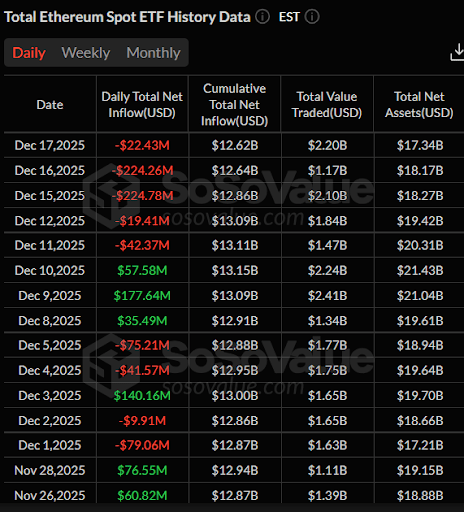Screen dimensions: 464x512
Task: Click the -$19.41M inflow value
Action: click(x=142, y=221)
